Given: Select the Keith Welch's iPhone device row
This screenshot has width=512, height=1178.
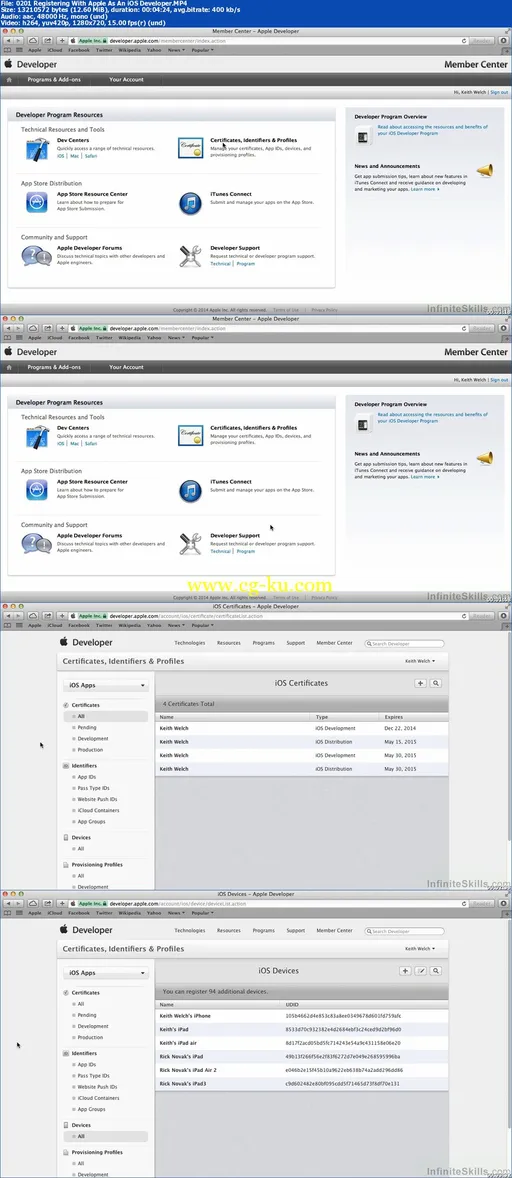Looking at the screenshot, I should click(x=302, y=1016).
